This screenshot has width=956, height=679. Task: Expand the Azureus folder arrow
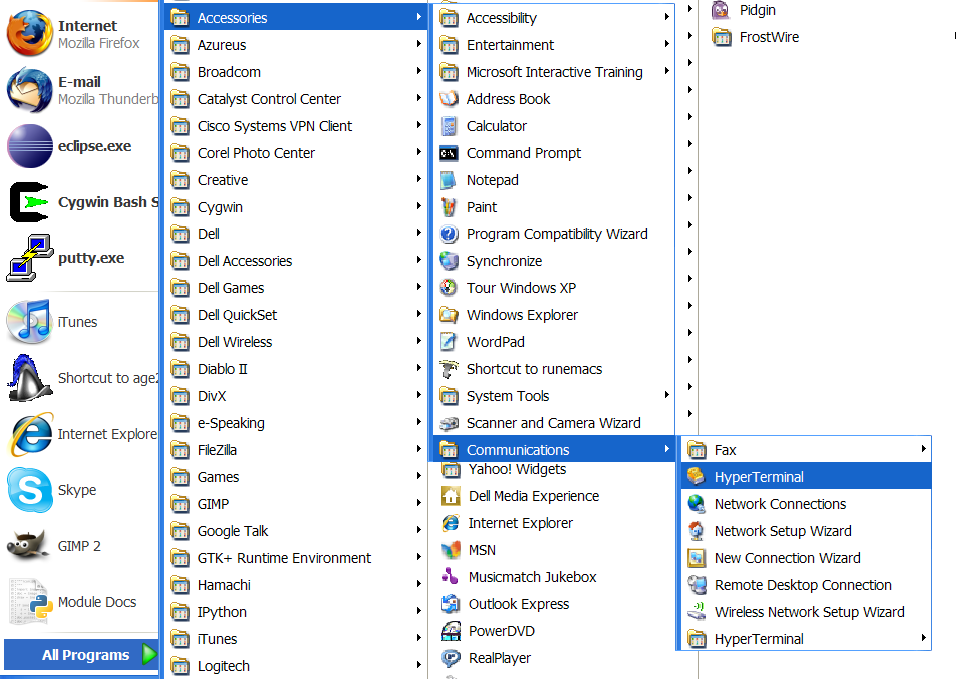tap(418, 44)
